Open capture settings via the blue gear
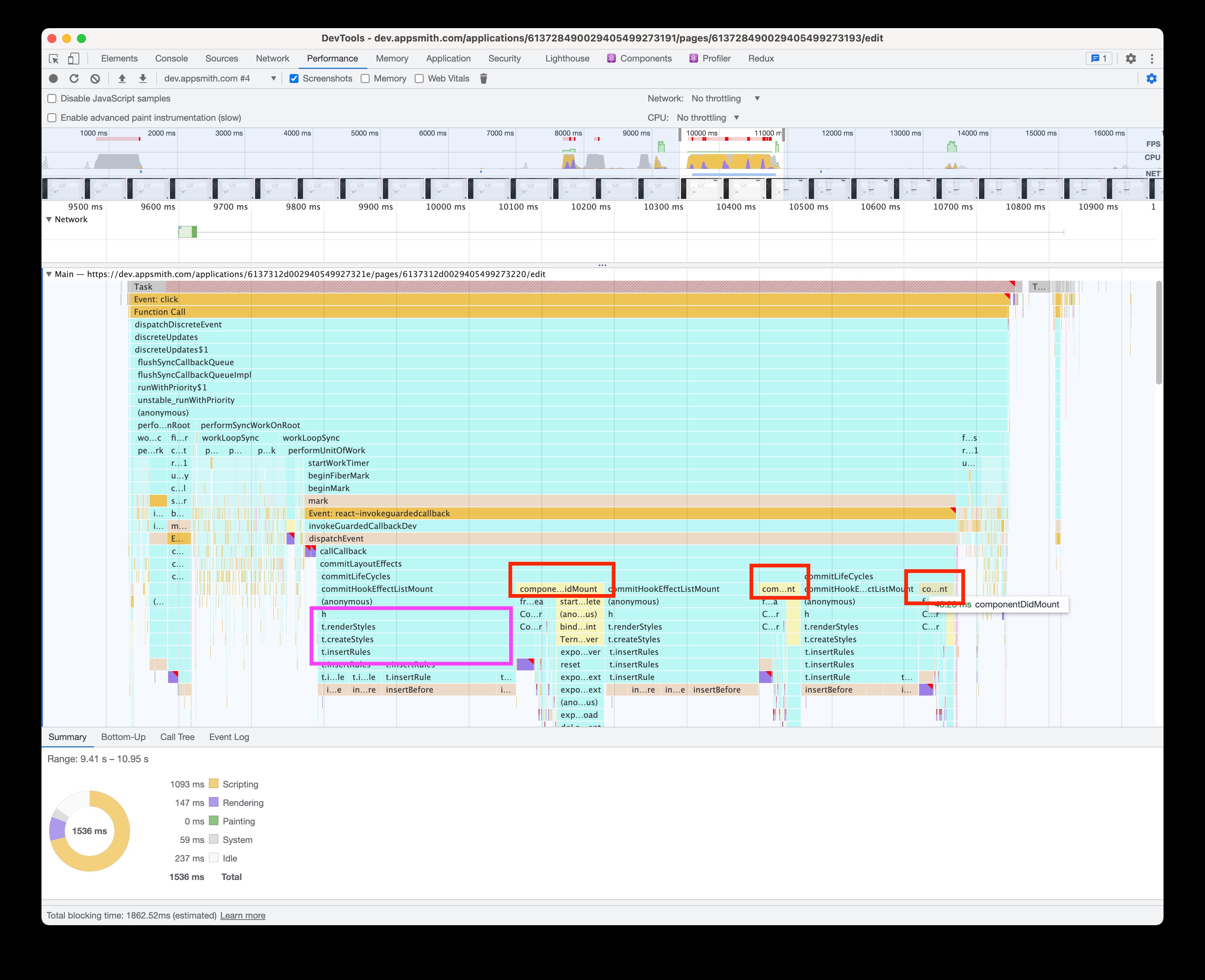1205x980 pixels. coord(1151,79)
